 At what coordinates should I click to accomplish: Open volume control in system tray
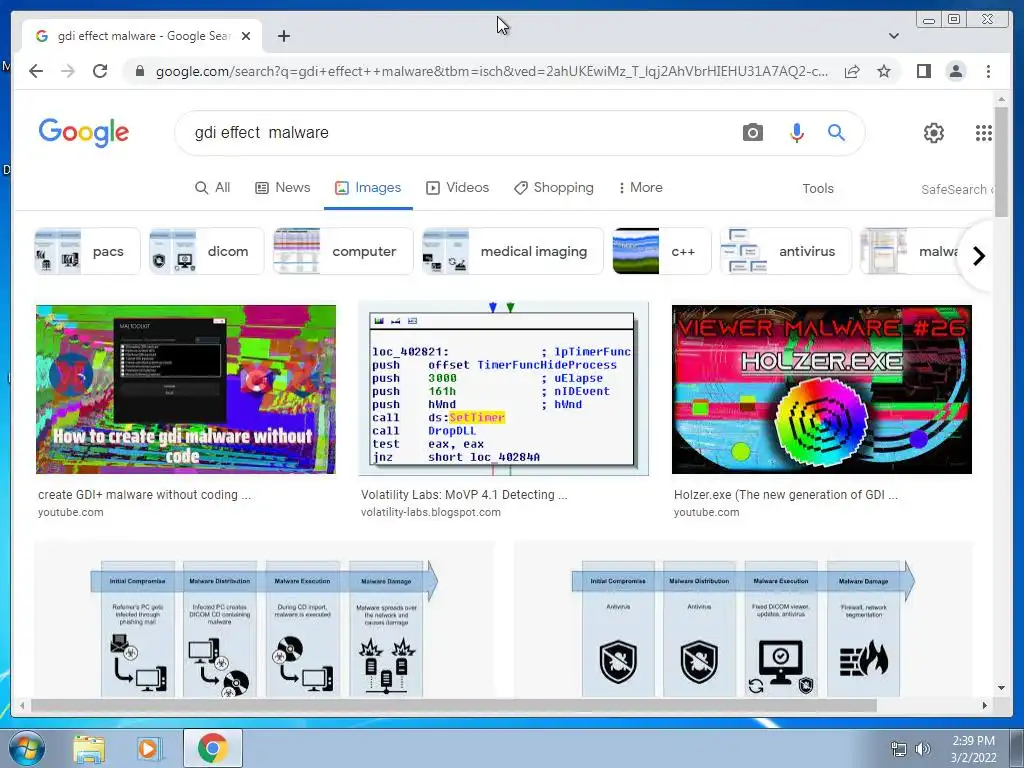click(x=923, y=749)
